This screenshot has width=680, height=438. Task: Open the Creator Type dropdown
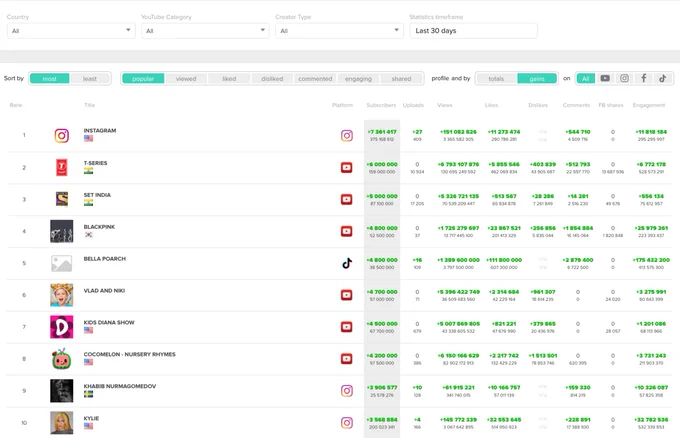tap(339, 31)
